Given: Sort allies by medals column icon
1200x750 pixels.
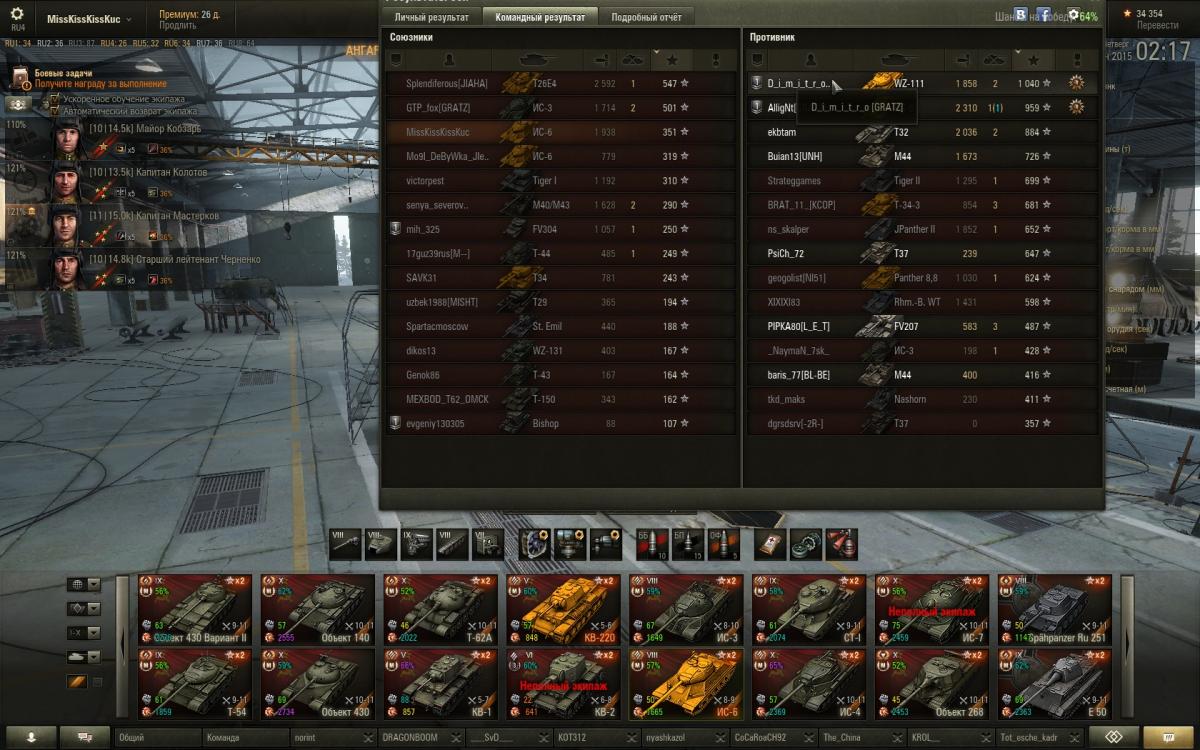Looking at the screenshot, I should [x=714, y=60].
